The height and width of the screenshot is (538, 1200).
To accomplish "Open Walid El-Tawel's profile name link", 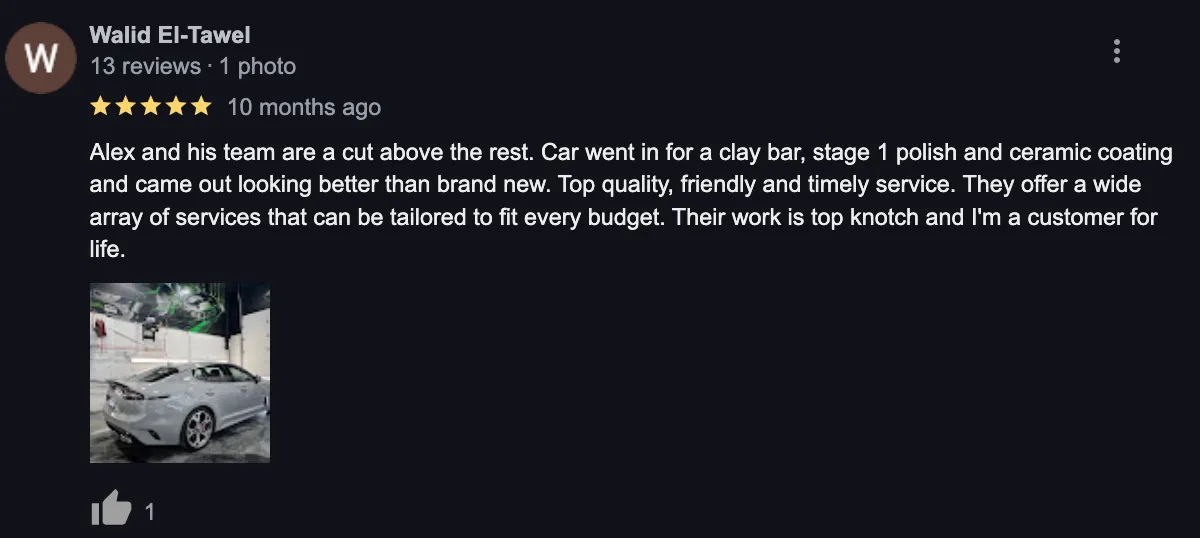I will pyautogui.click(x=170, y=35).
